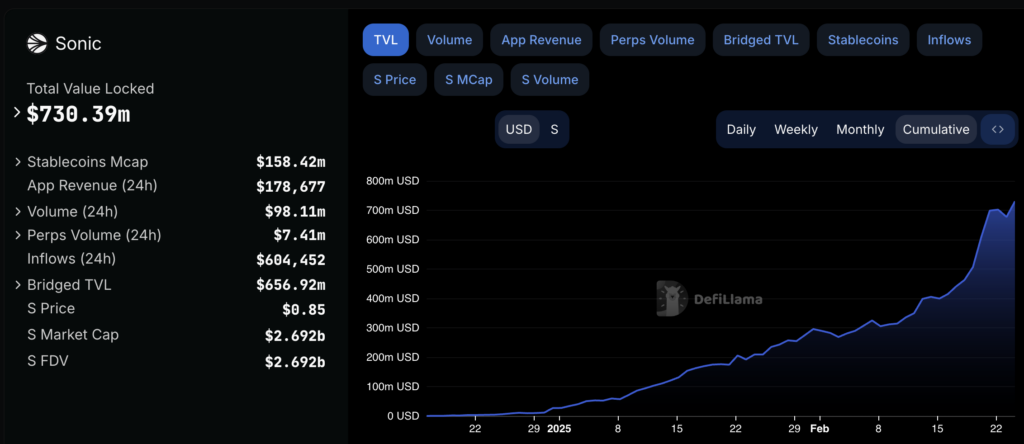Toggle the Inflows chart
Screen dimensions: 1024x444
pos(949,40)
